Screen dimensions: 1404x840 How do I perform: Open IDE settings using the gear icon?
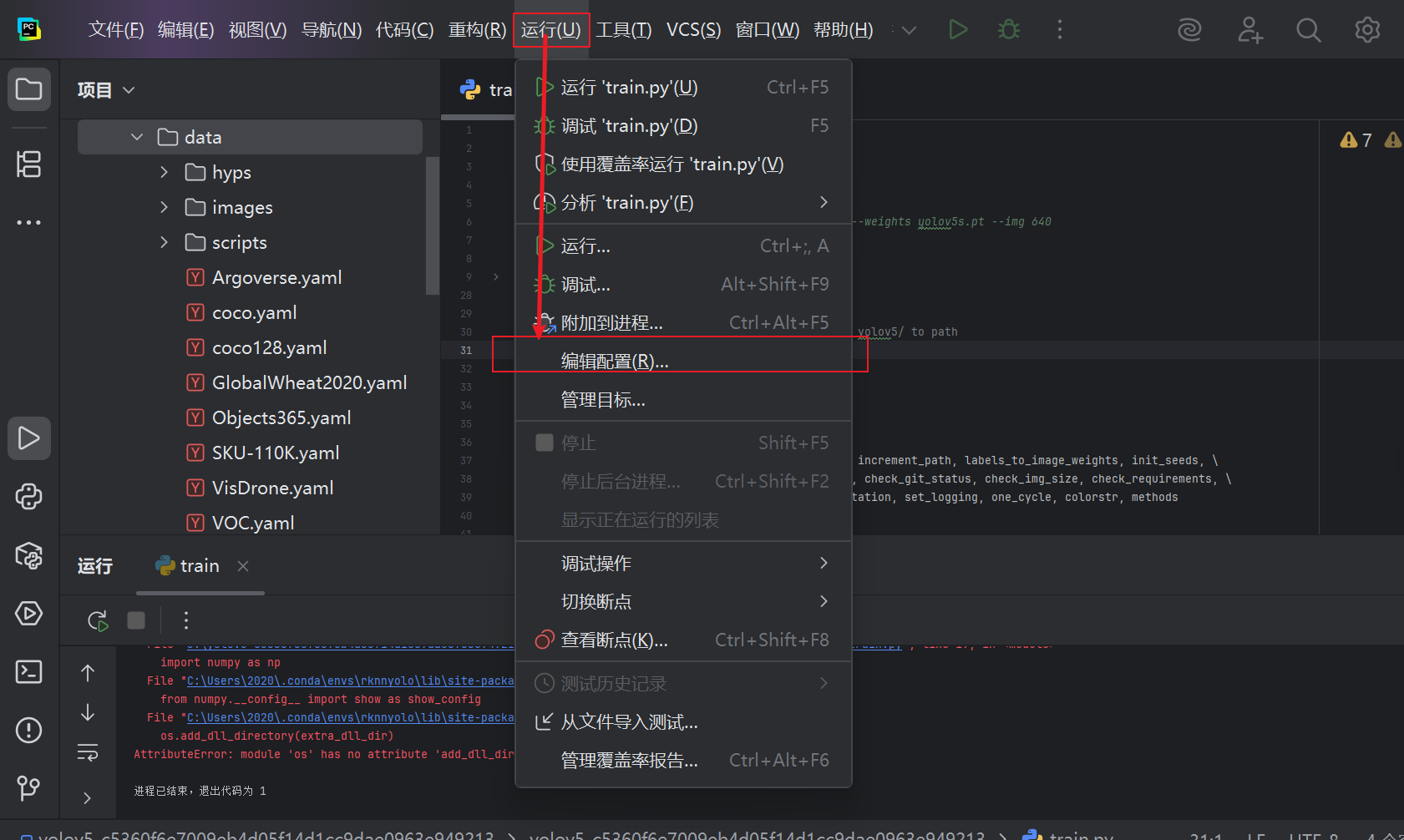pos(1367,29)
